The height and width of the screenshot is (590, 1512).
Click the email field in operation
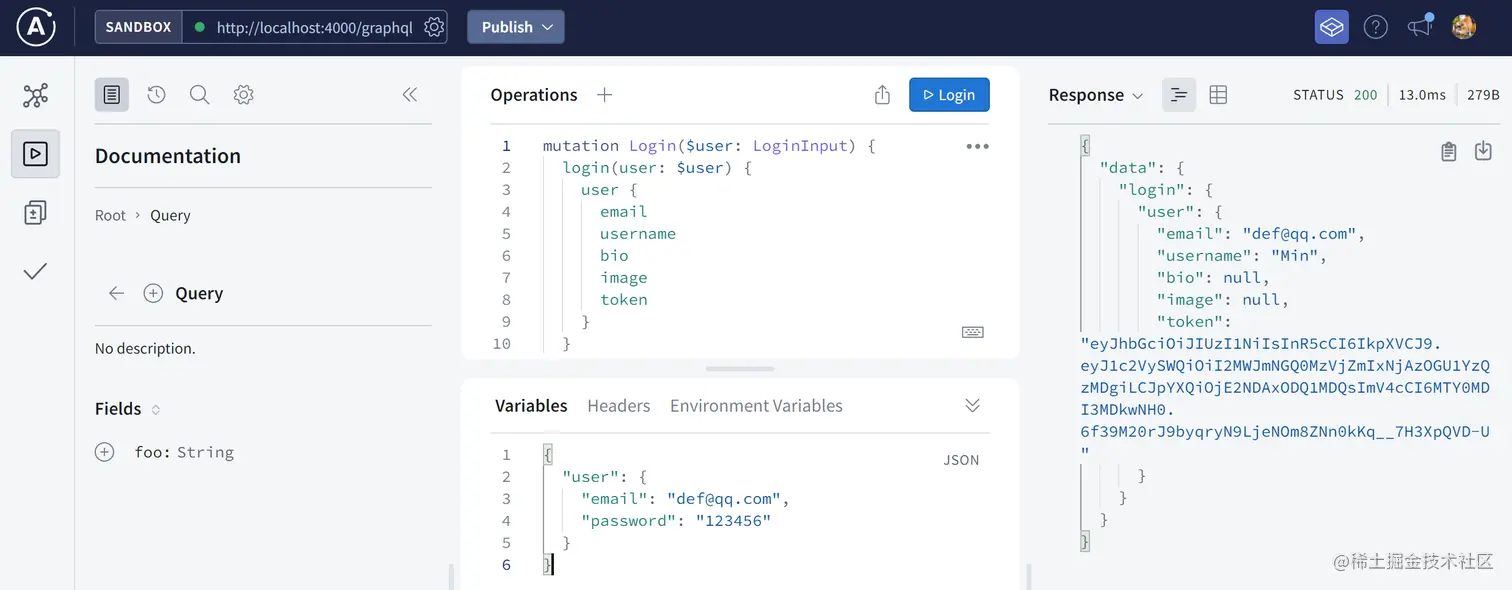point(624,211)
